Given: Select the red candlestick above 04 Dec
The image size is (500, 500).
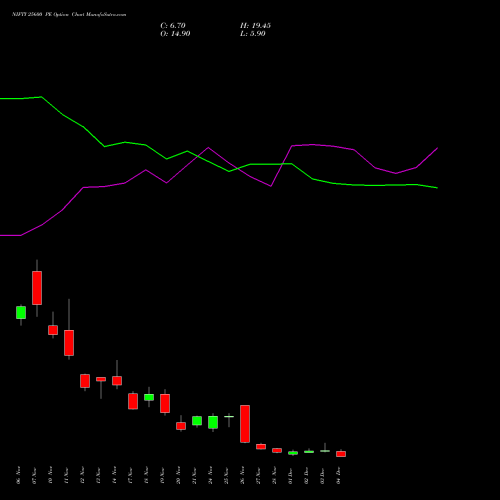Looking at the screenshot, I should (341, 454).
